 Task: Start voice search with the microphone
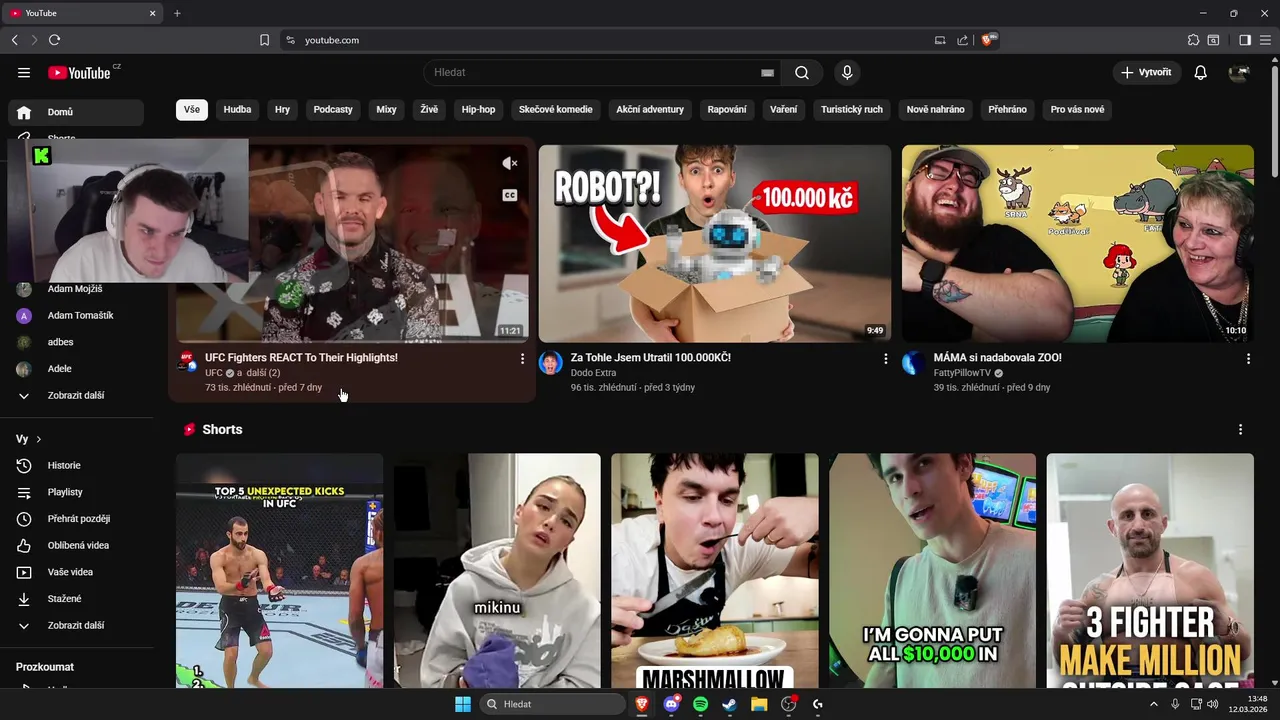click(x=847, y=72)
